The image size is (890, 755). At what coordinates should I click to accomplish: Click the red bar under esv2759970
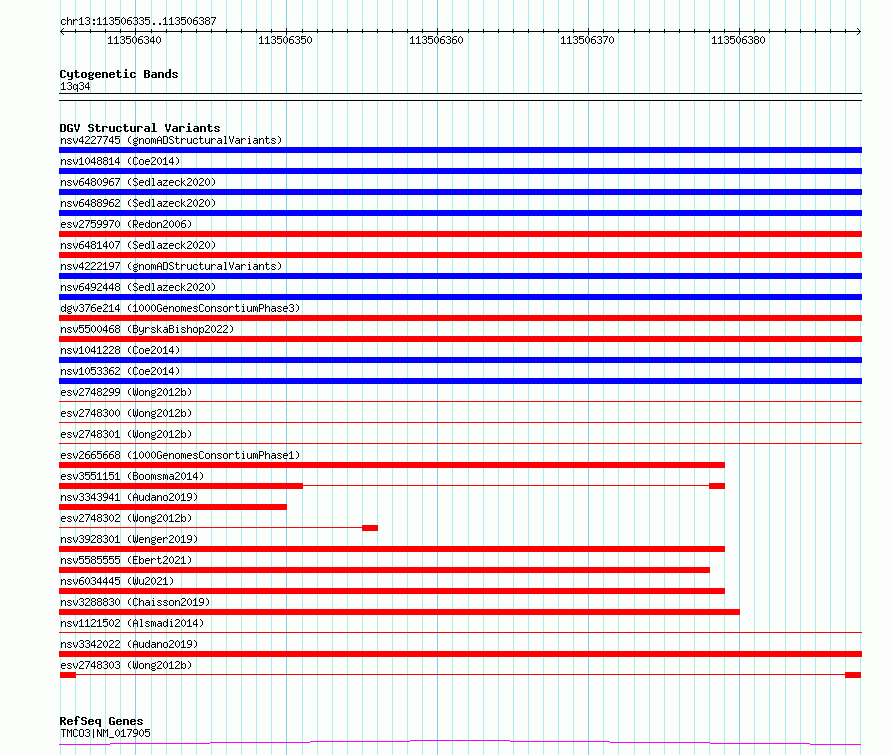460,234
